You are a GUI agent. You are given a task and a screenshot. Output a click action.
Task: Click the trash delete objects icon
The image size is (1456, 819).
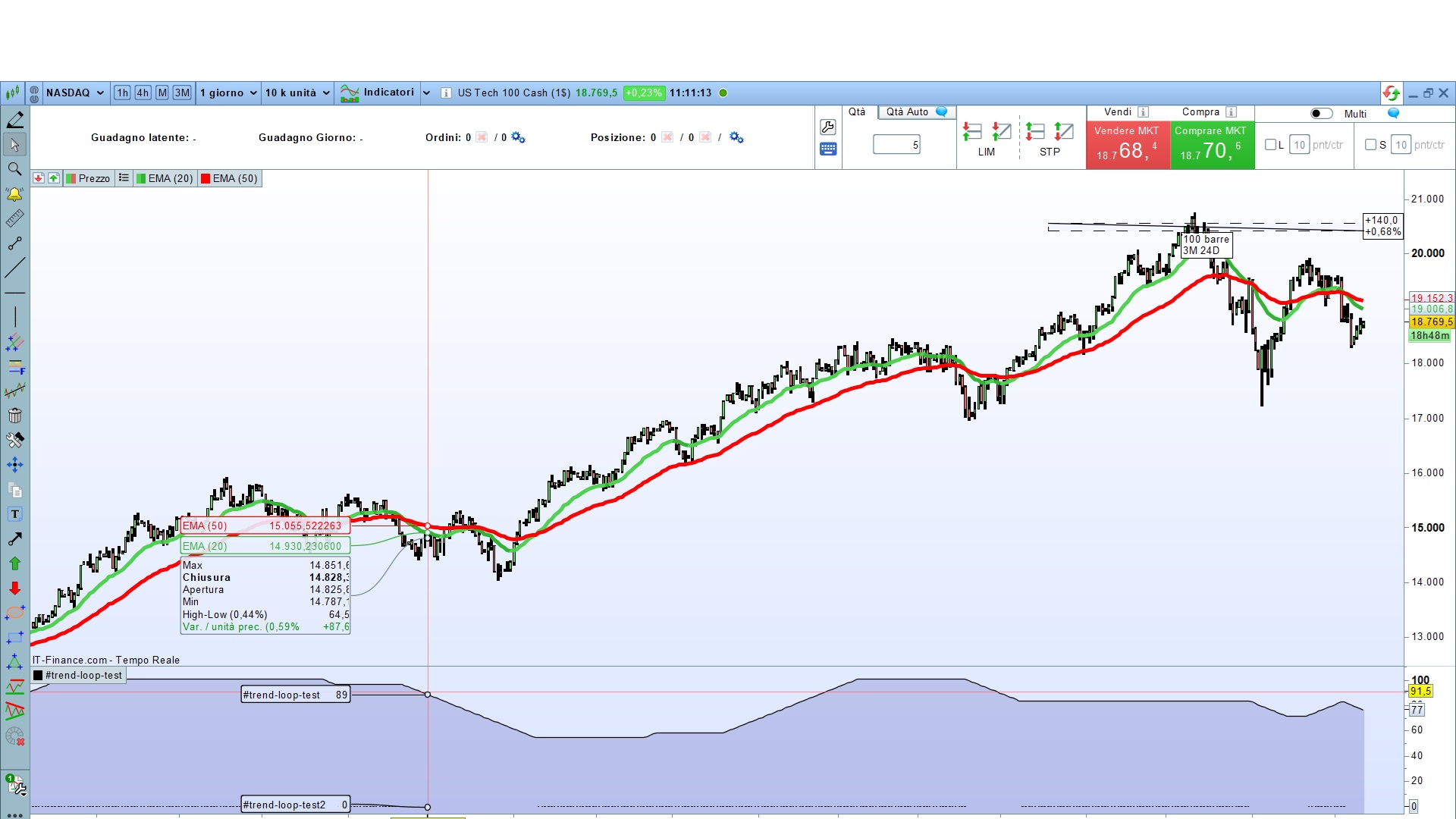14,416
